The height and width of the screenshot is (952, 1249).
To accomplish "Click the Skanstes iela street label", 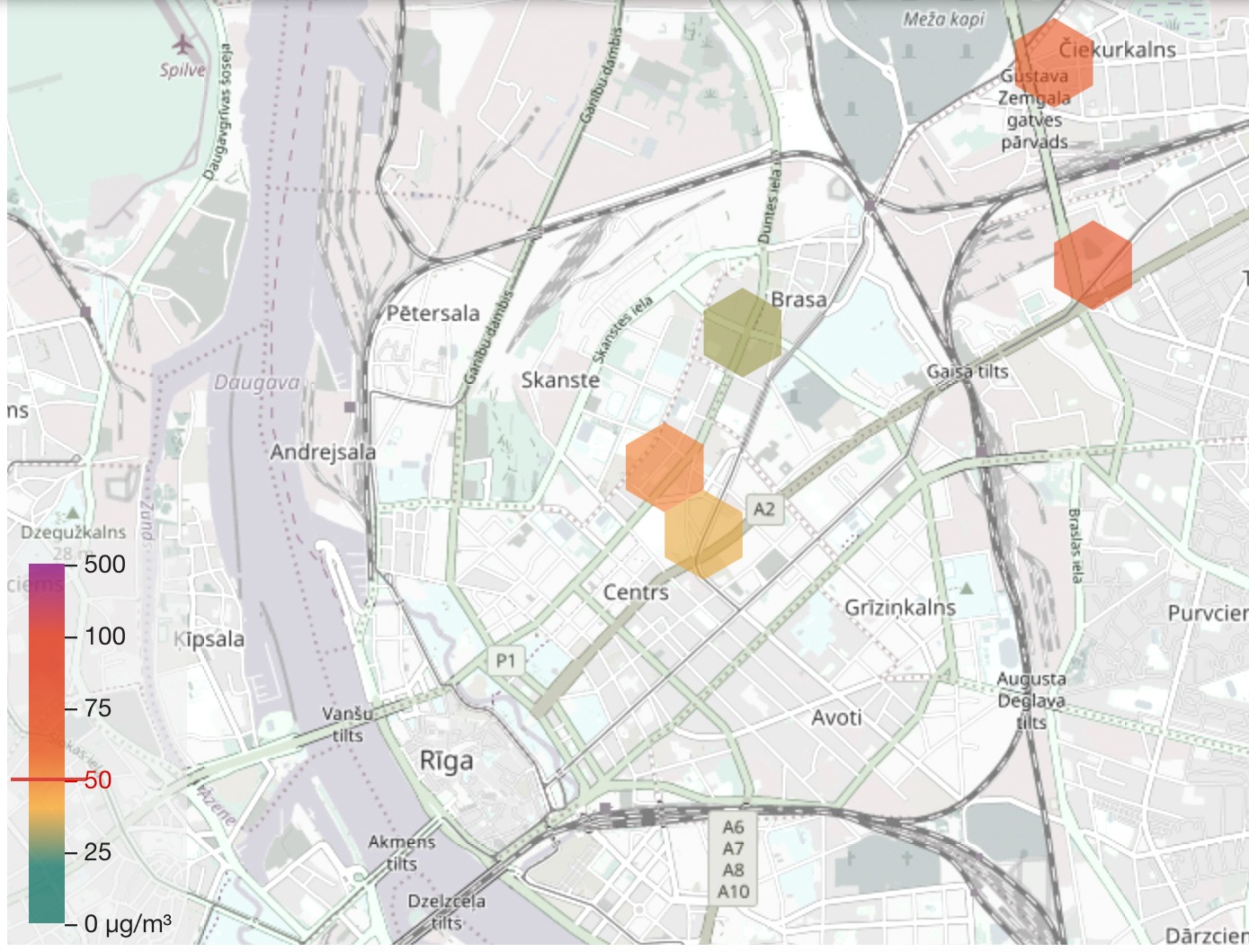I will [x=623, y=330].
